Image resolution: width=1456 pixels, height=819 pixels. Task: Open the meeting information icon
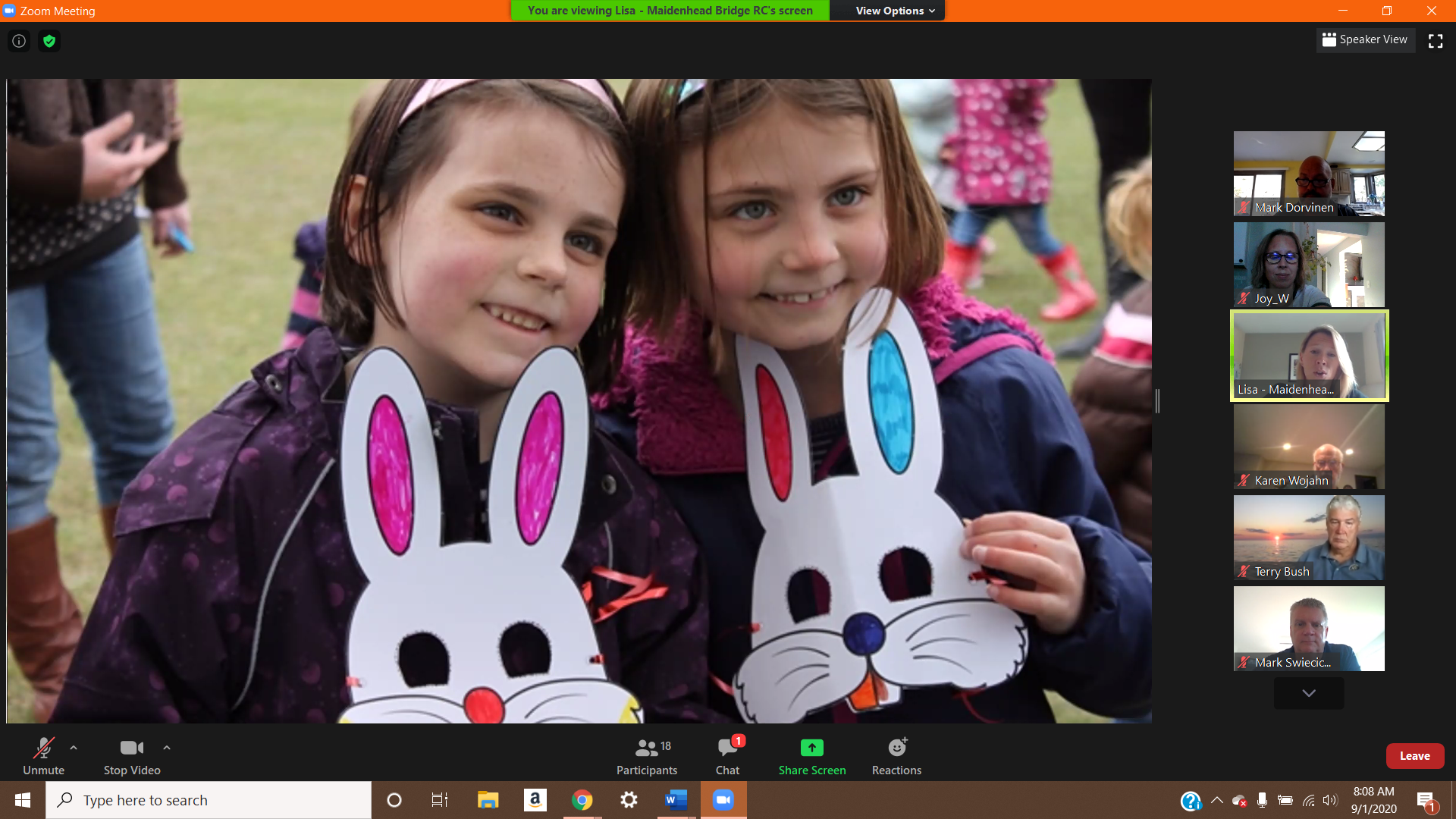tap(19, 41)
